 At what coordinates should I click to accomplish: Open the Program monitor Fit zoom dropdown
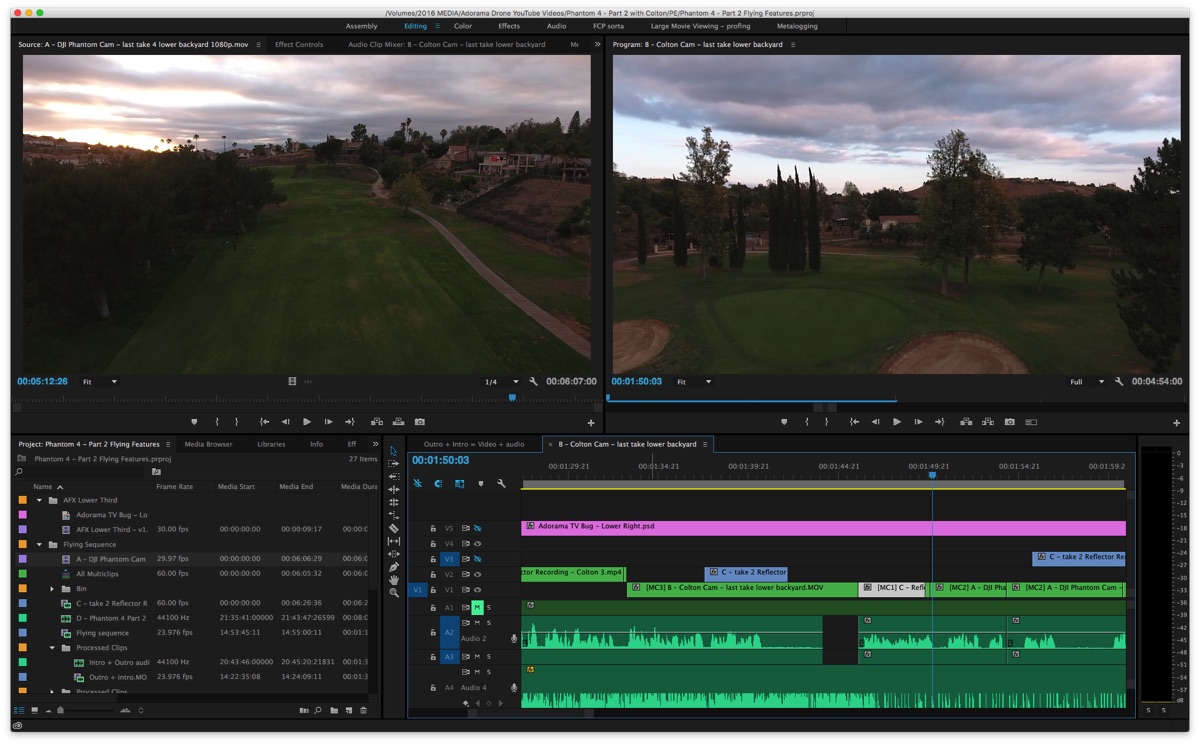pyautogui.click(x=694, y=382)
